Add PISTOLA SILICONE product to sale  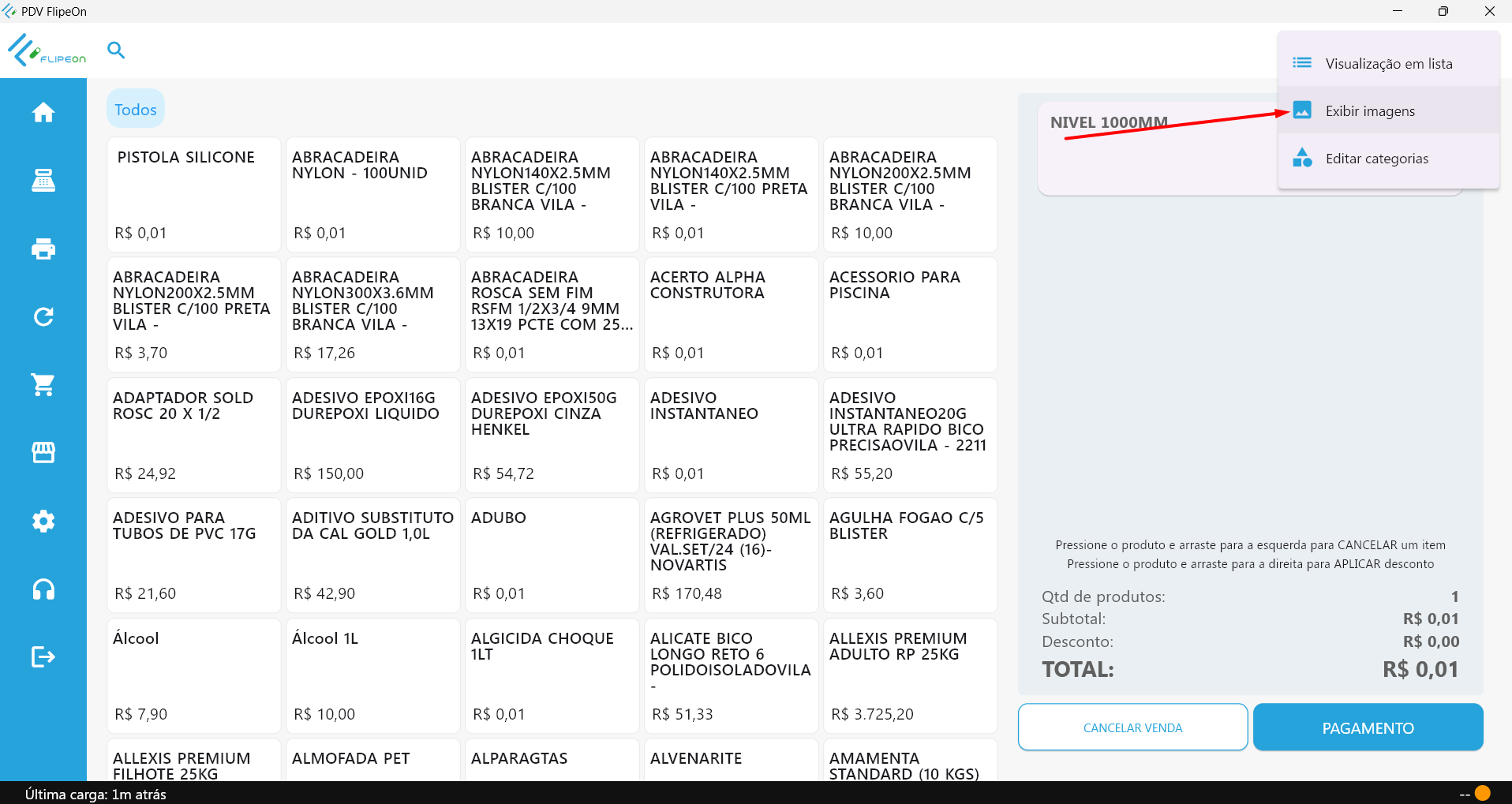(x=194, y=195)
